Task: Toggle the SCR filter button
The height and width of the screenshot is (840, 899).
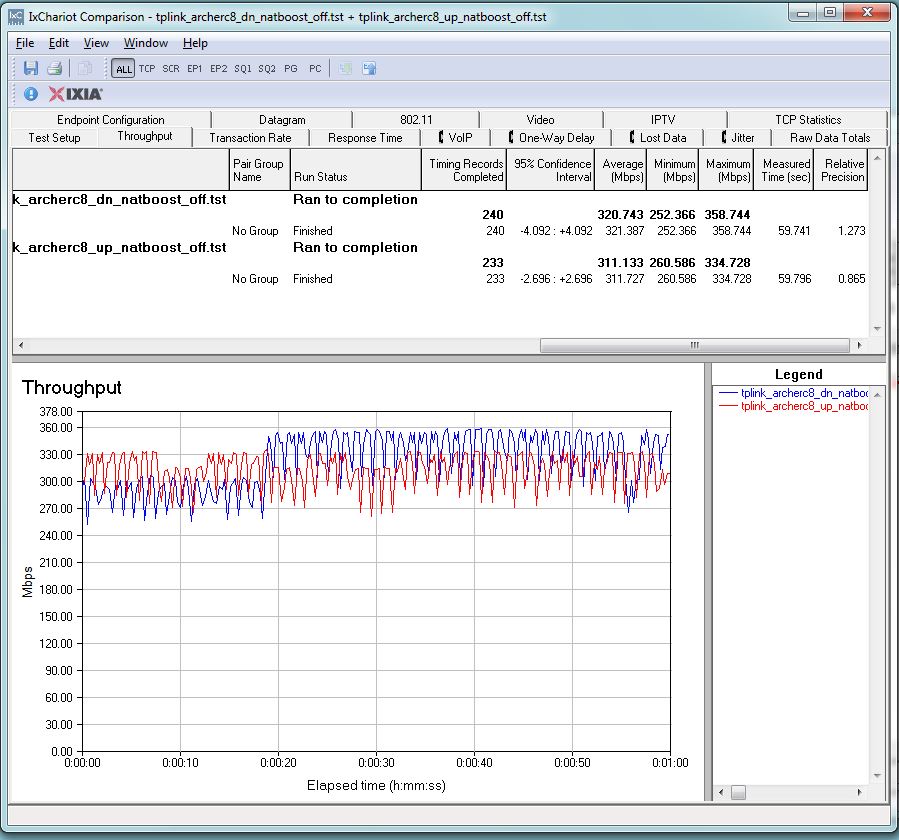Action: pyautogui.click(x=171, y=69)
